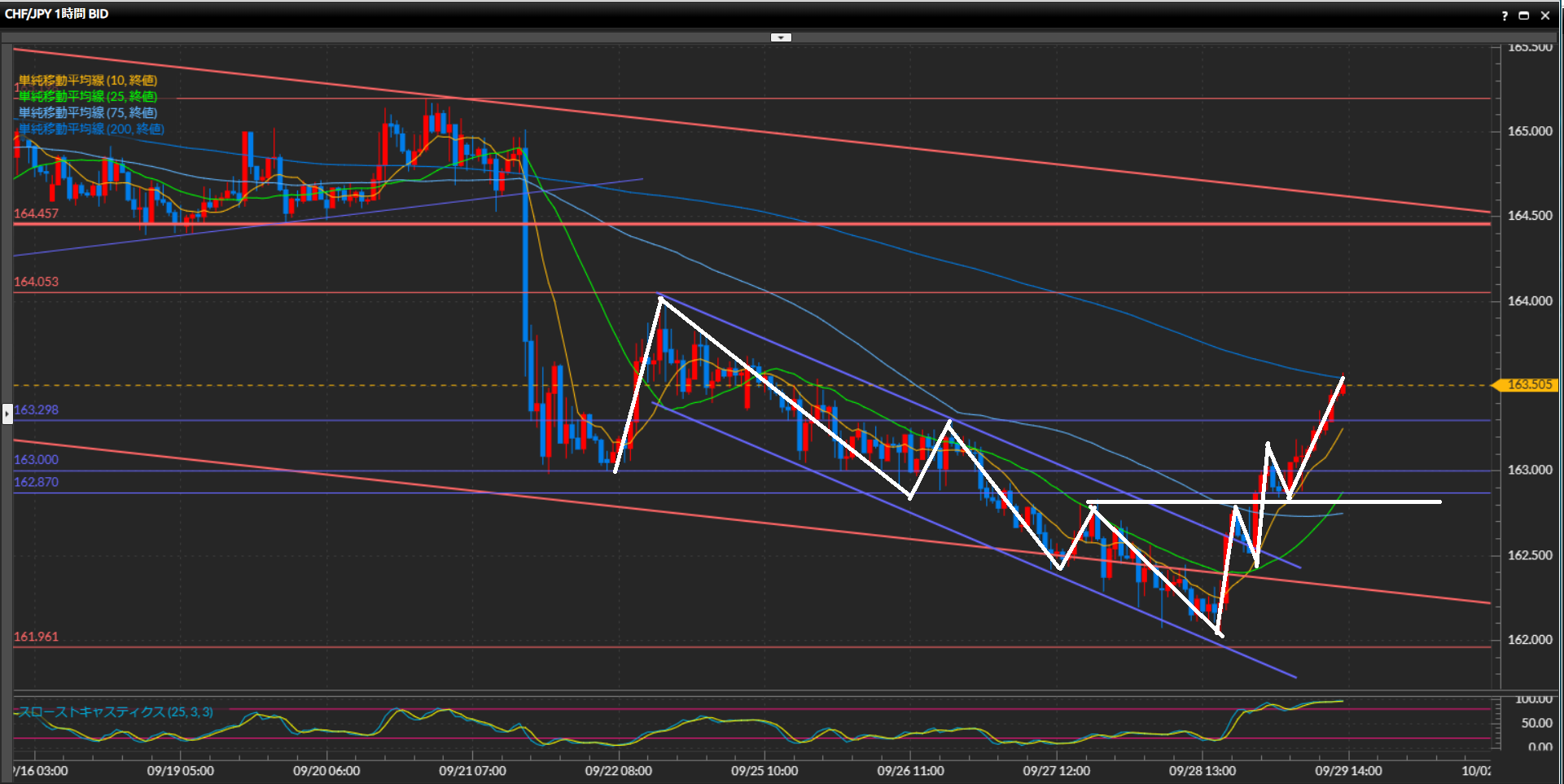This screenshot has height=784, width=1564.
Task: Close the CHF/JPY chart window
Action: [1544, 15]
